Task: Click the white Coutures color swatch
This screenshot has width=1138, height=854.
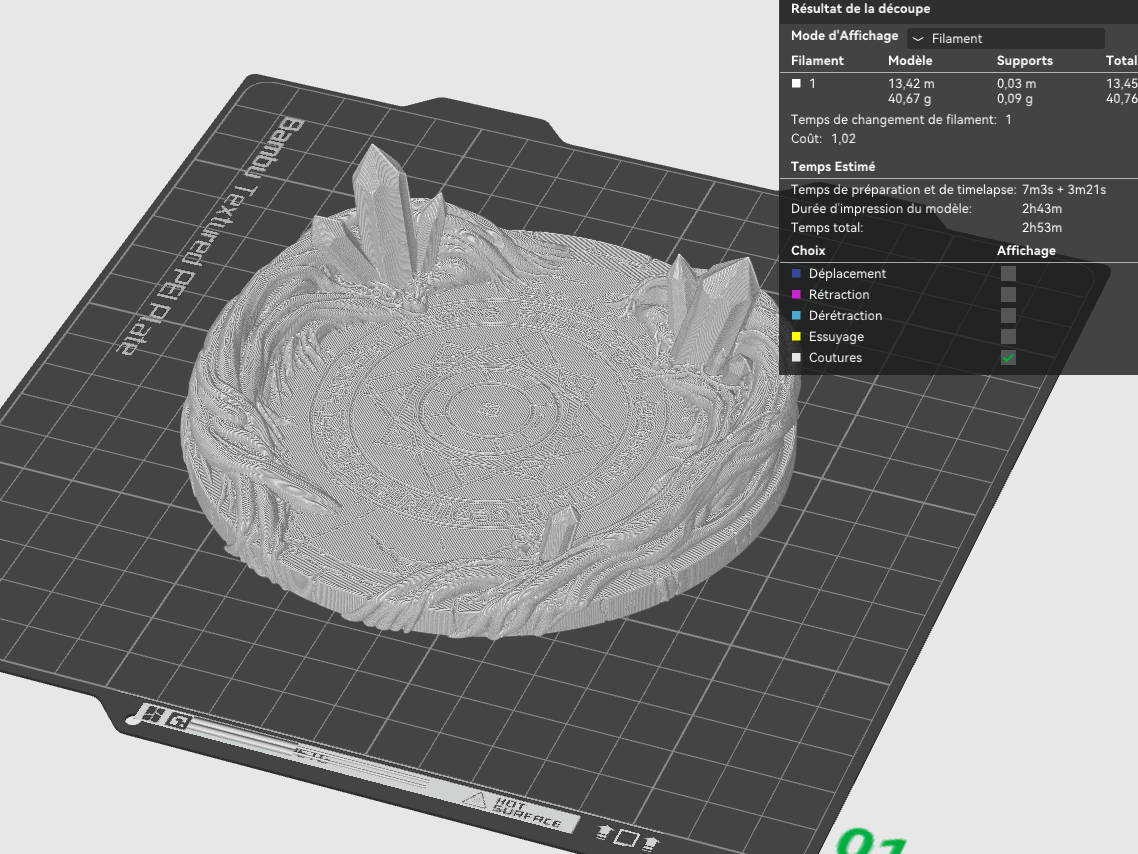Action: click(796, 358)
